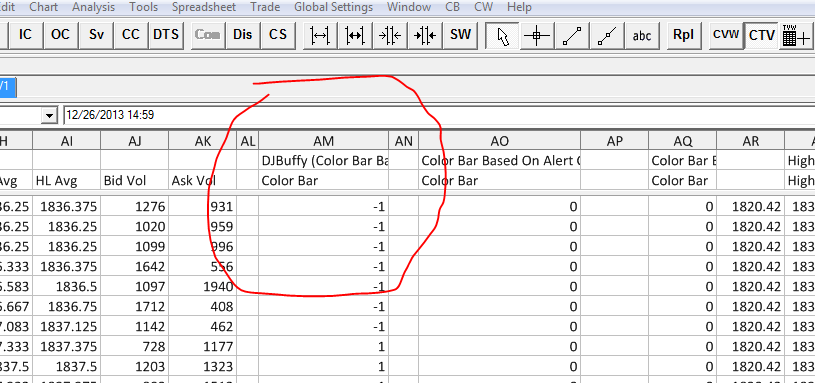Select the ray drawing tool
815x383 pixels.
[x=607, y=35]
